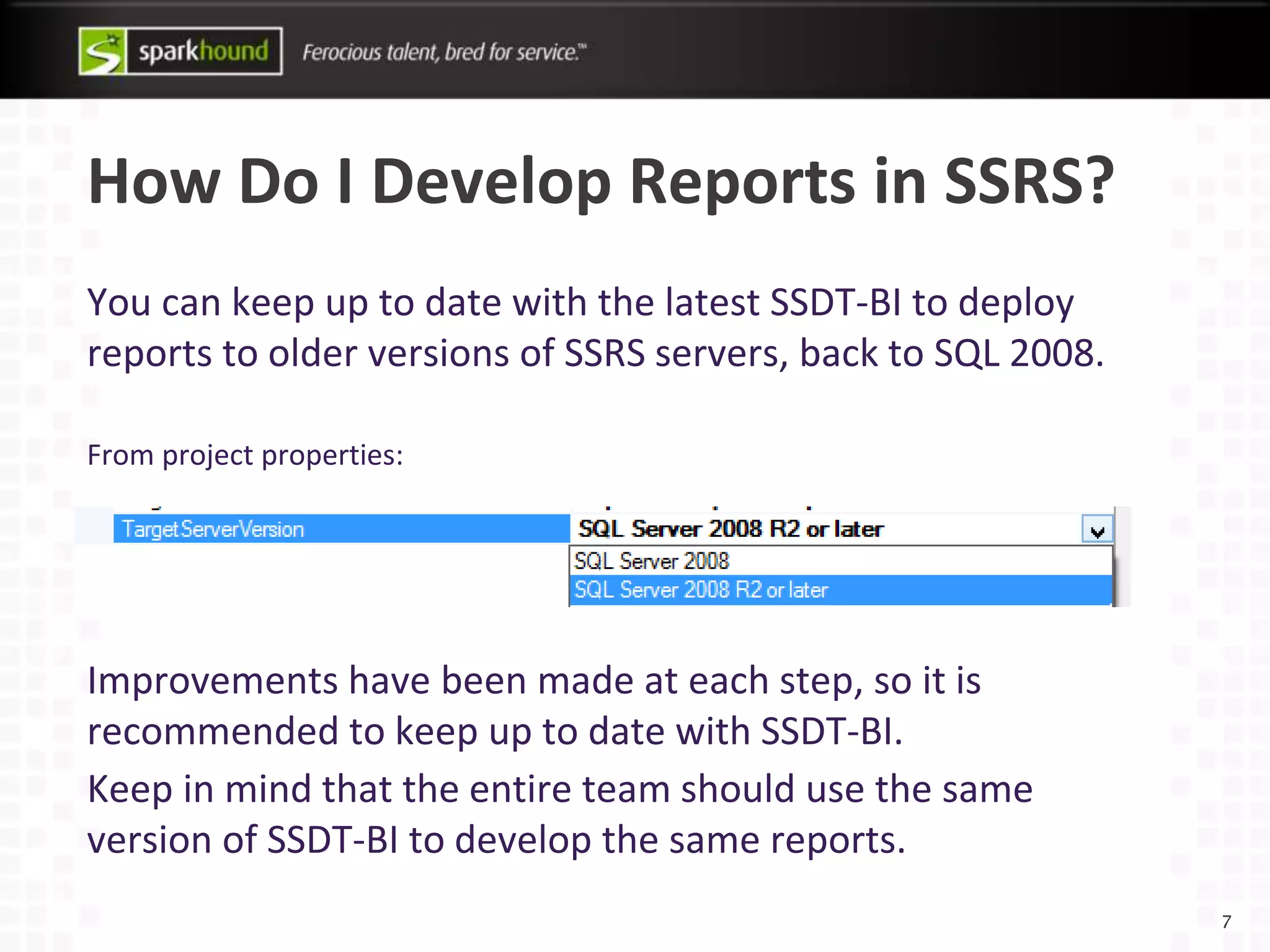Click the paragraph starting 'Keep in mind that'
Viewport: 1270px width, 952px height.
point(560,814)
